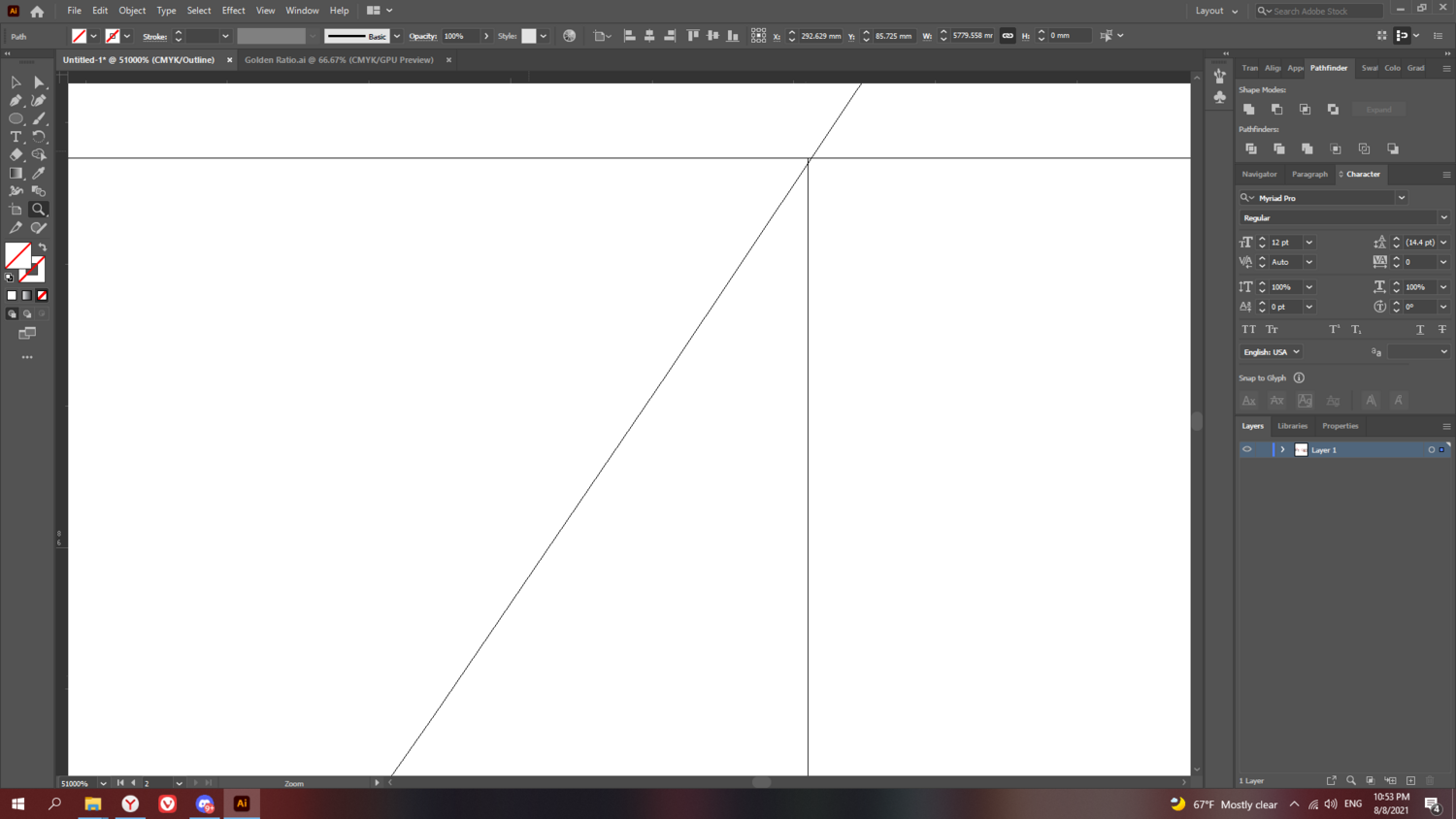Image resolution: width=1456 pixels, height=819 pixels.
Task: Pick the Pen tool
Action: point(16,101)
